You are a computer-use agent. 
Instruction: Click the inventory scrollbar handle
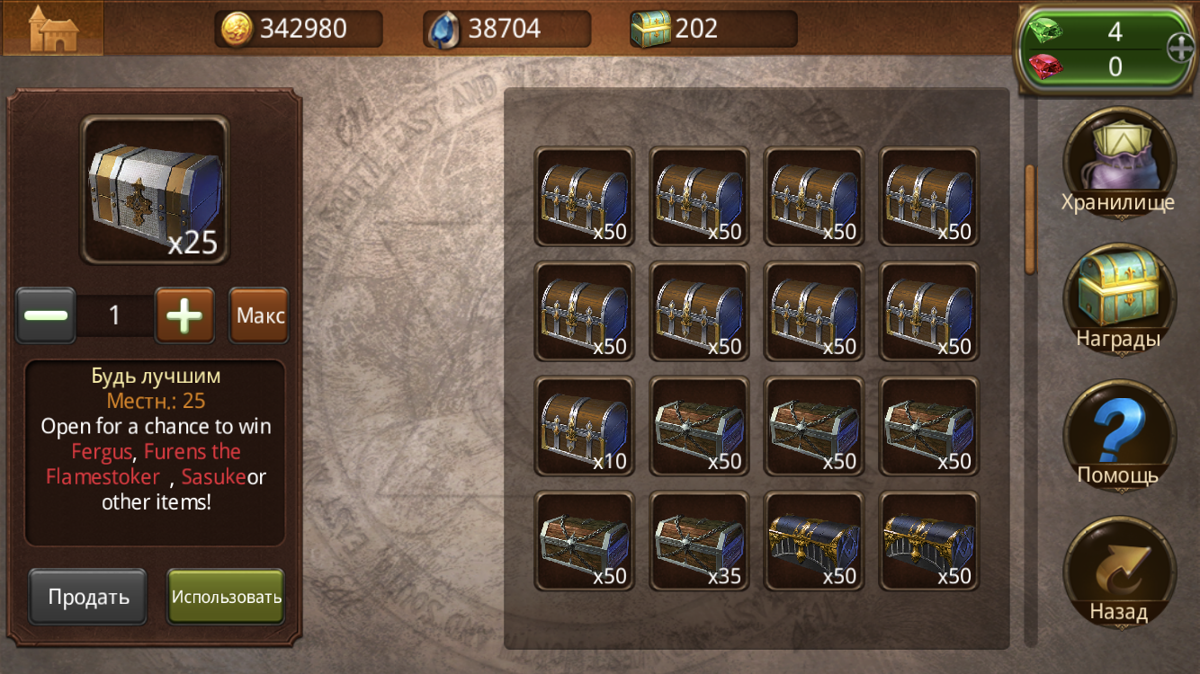coord(1030,218)
